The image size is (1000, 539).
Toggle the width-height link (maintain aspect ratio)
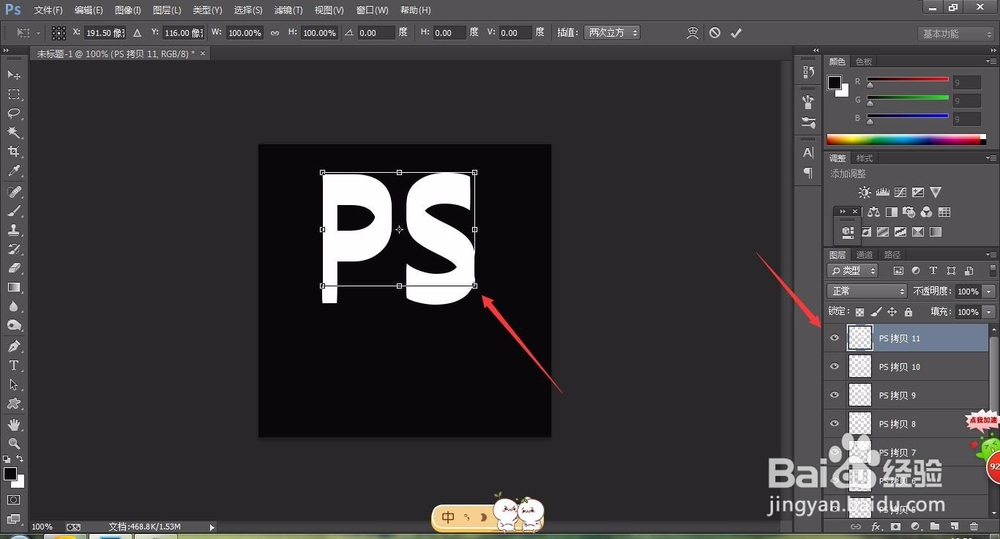[x=275, y=33]
